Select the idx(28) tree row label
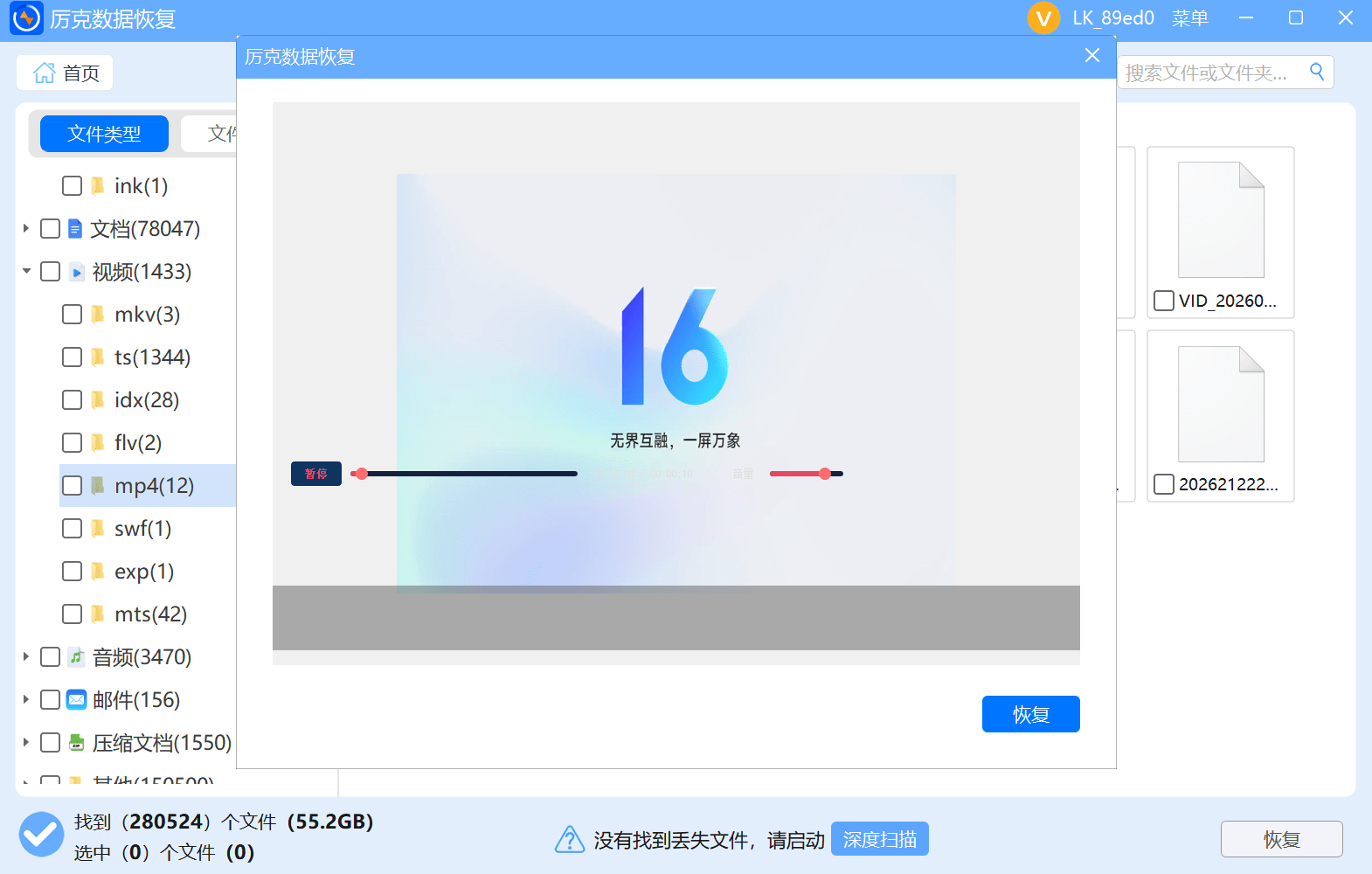Screen dimensions: 1372x874 click(147, 400)
